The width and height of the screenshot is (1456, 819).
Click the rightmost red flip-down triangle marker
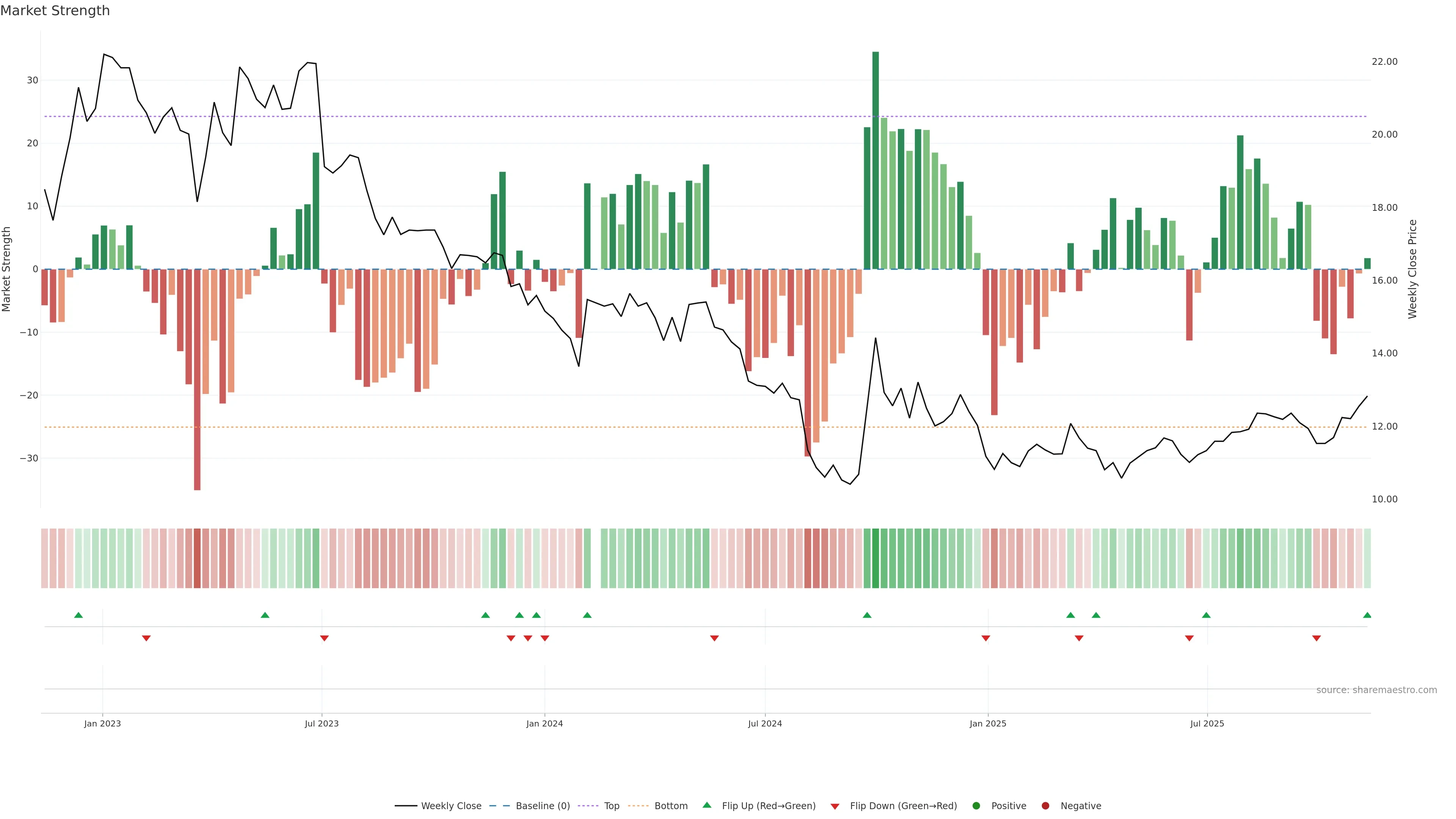1316,638
